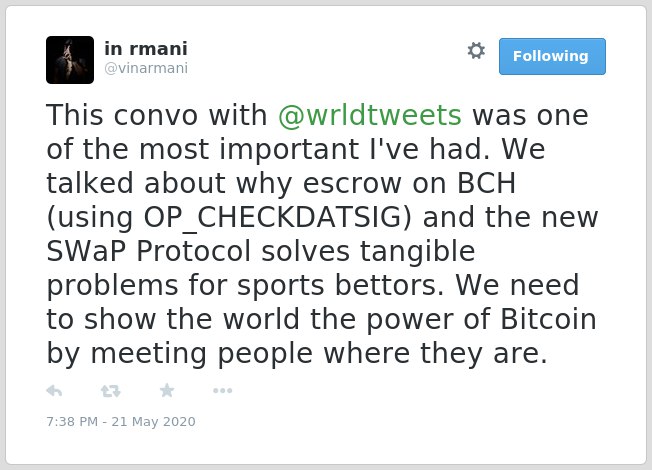Image resolution: width=652 pixels, height=470 pixels.
Task: Click the tweet line about SWaP Protocol
Action: pyautogui.click(x=261, y=252)
